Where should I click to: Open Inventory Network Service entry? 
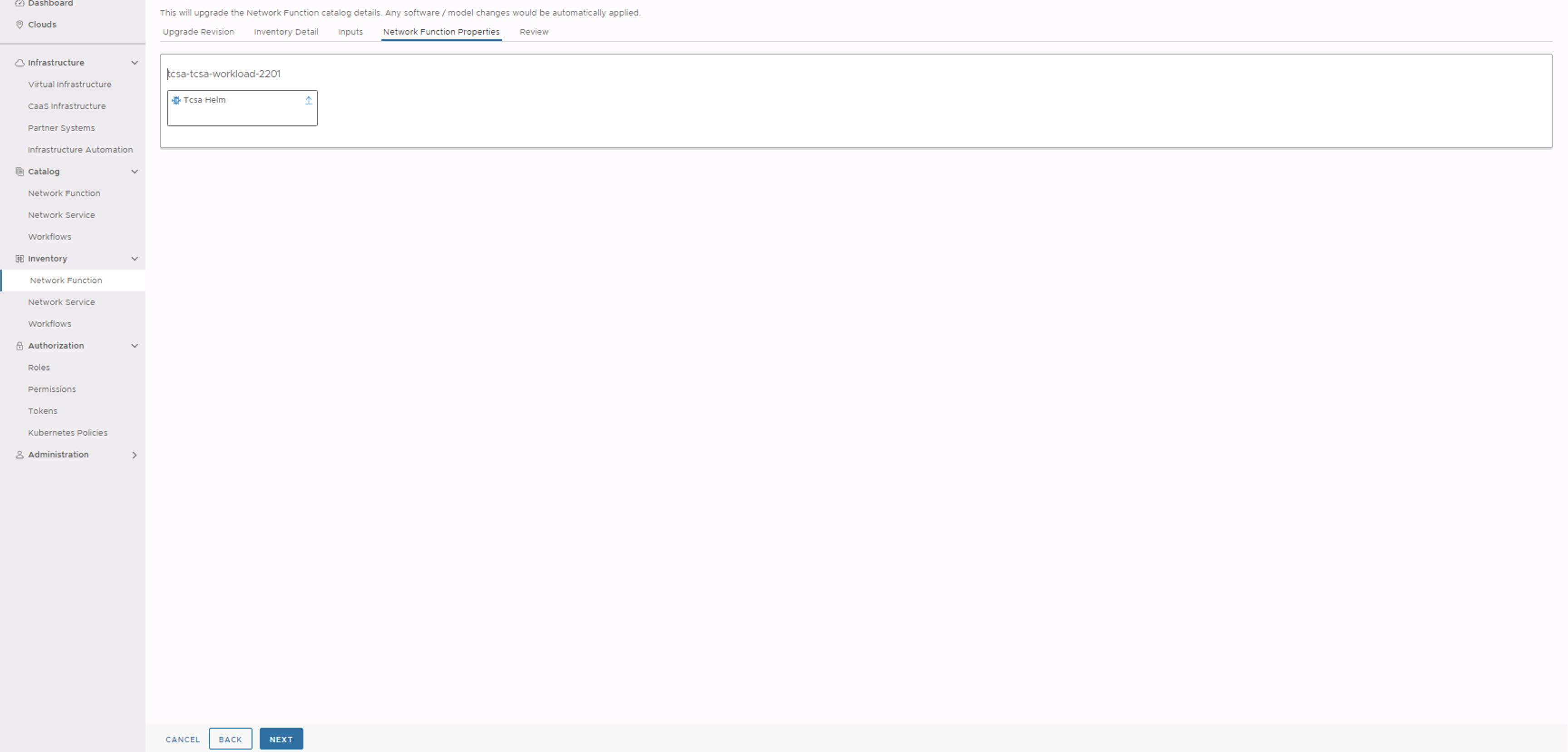61,302
